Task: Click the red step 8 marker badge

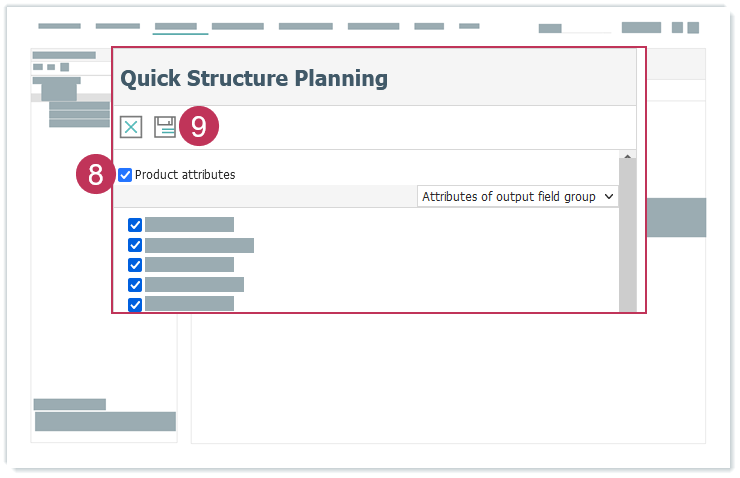Action: 96,175
